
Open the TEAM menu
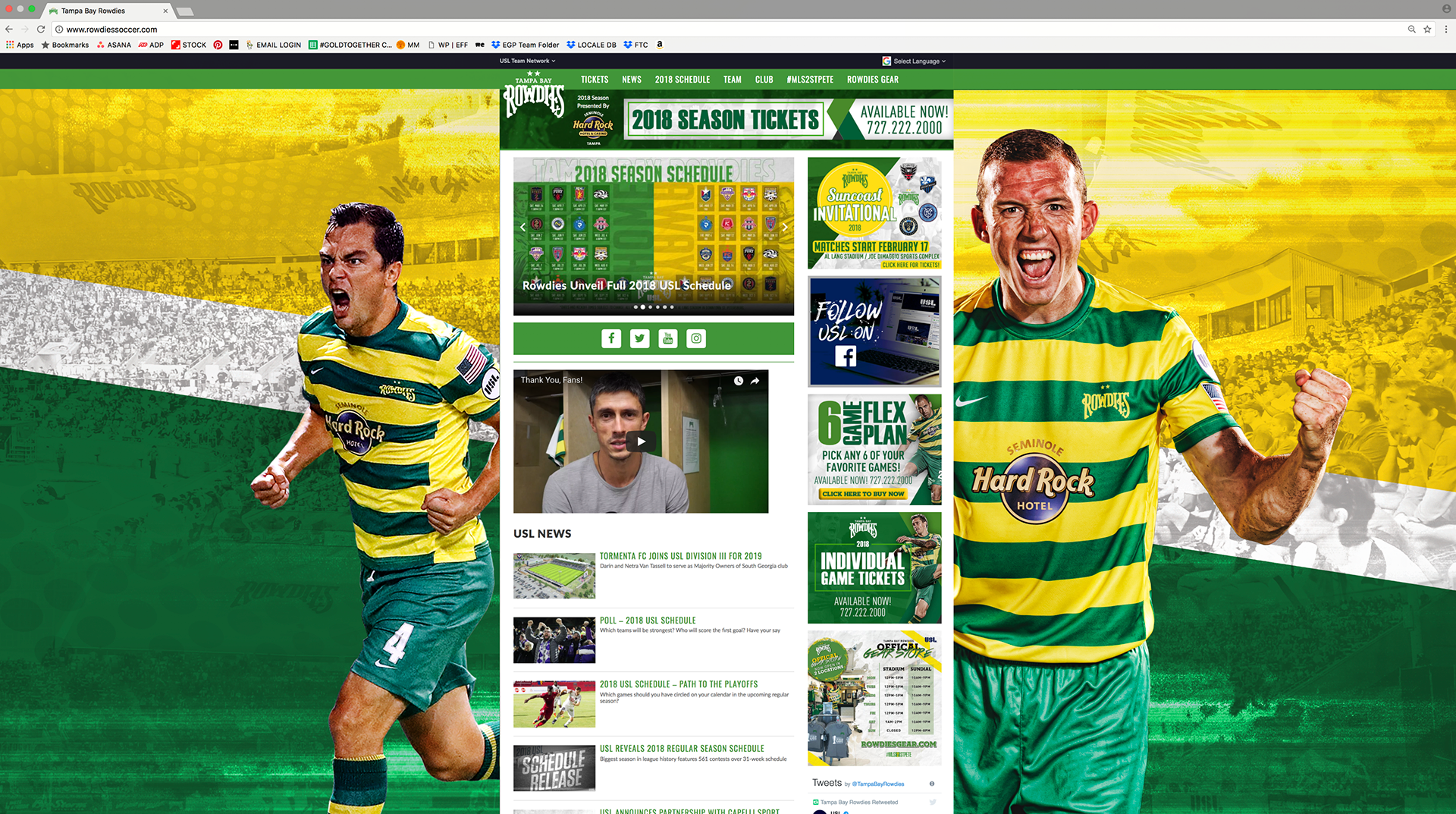pos(733,80)
